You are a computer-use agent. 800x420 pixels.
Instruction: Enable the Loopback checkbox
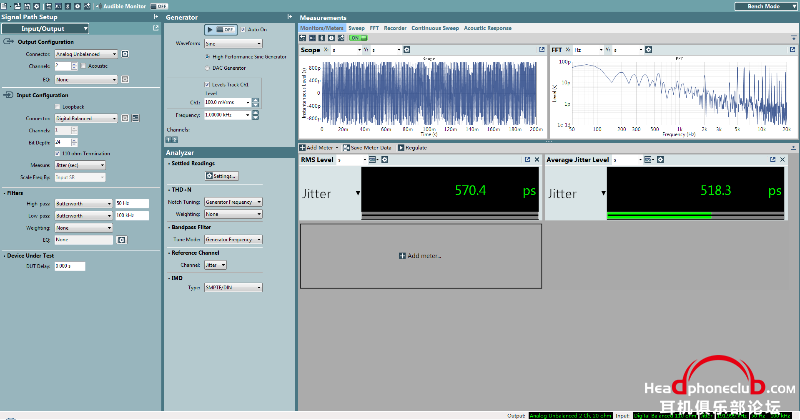pos(58,107)
